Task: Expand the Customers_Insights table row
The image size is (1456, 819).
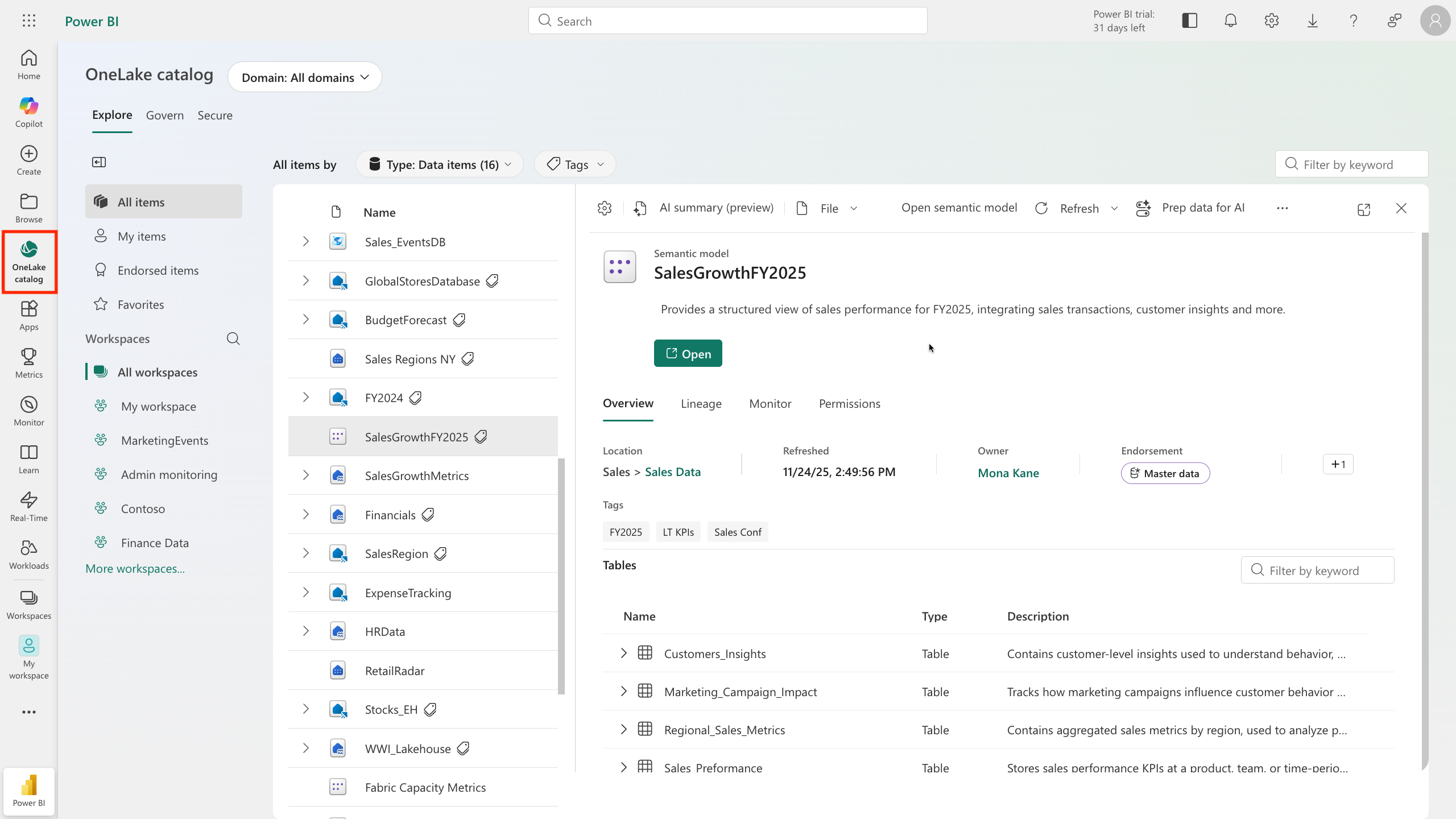Action: [x=623, y=653]
